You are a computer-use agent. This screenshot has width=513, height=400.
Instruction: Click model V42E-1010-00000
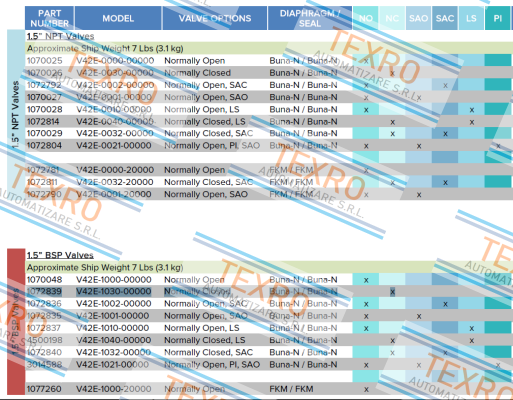113,328
